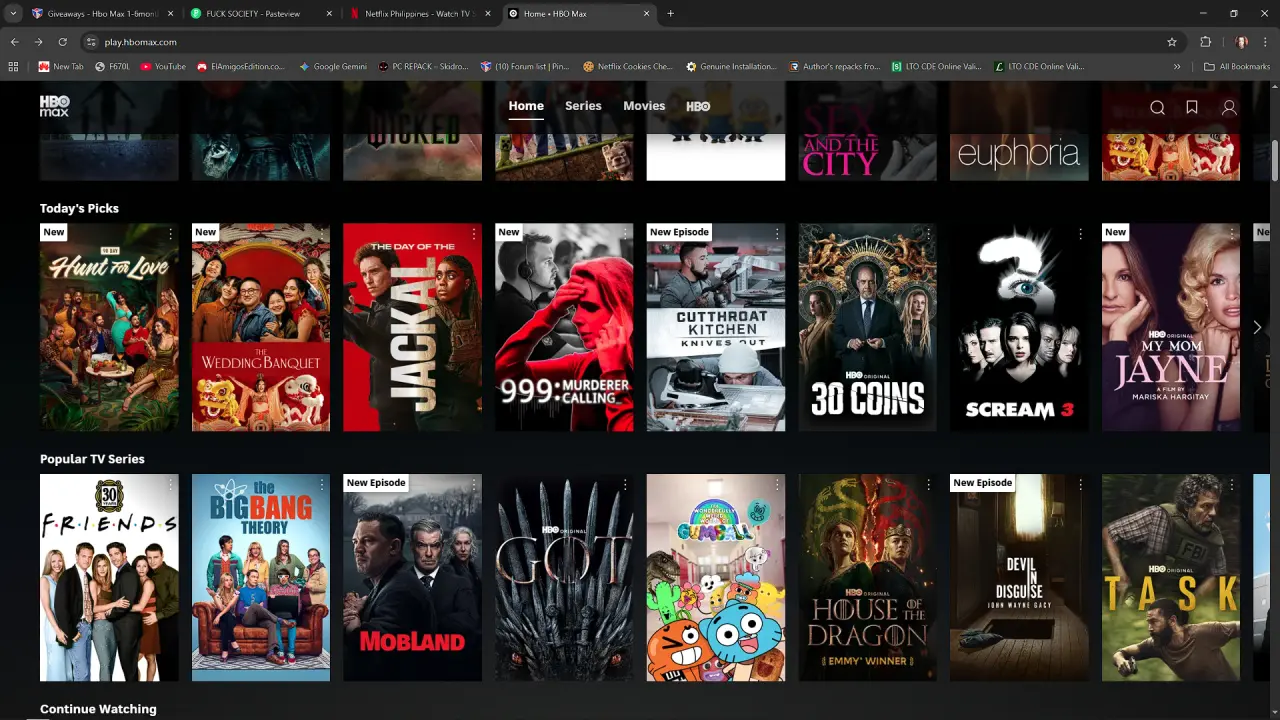This screenshot has height=720, width=1280.
Task: Open the HBO hub nav item
Action: (x=698, y=106)
